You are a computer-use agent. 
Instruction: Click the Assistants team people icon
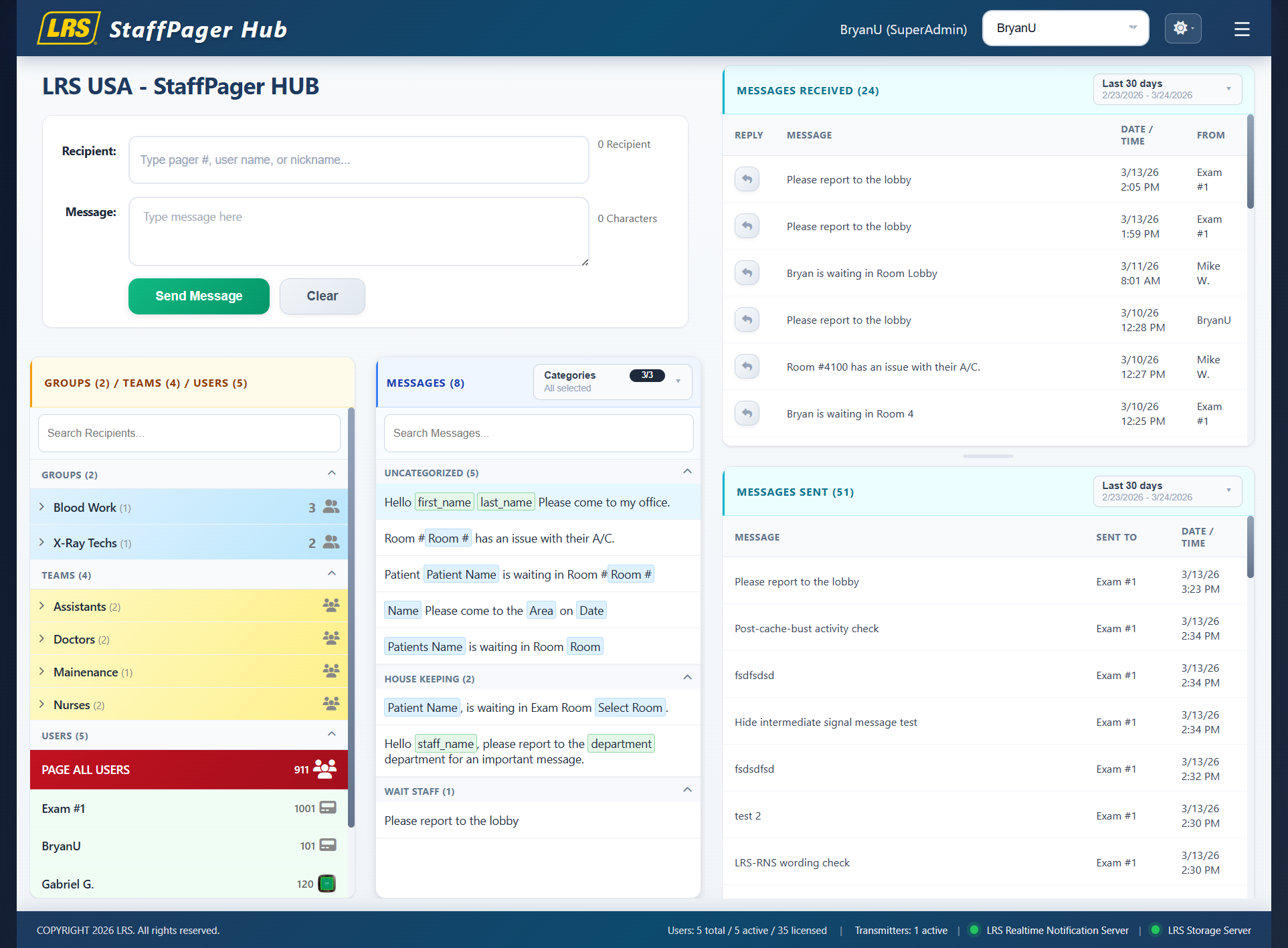331,605
